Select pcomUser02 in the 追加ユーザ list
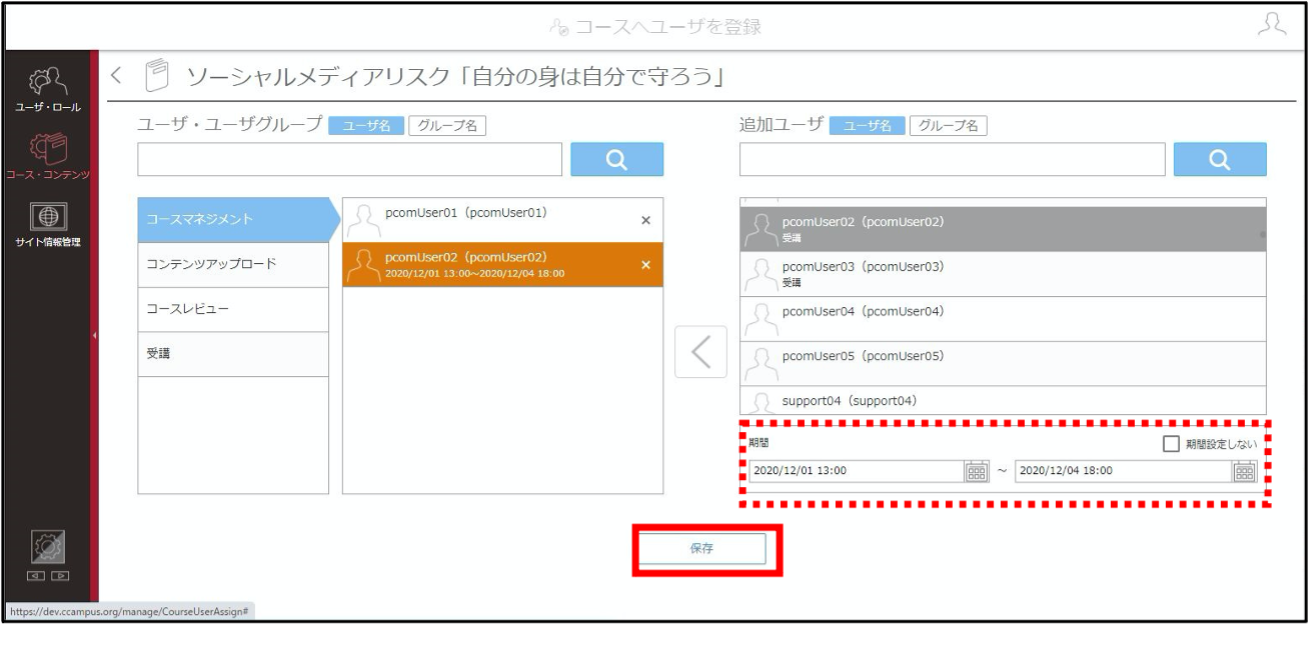The height and width of the screenshot is (650, 1315). pos(1003,229)
